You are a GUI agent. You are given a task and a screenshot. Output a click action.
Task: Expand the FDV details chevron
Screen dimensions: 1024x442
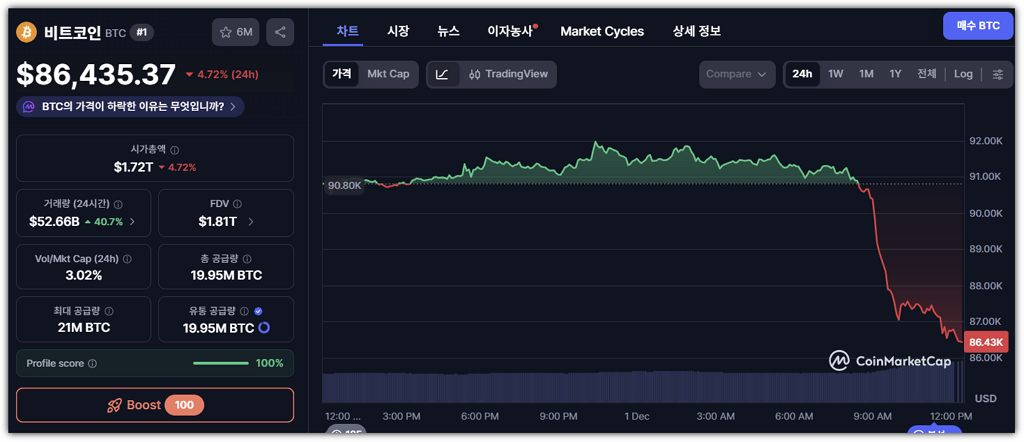(251, 222)
